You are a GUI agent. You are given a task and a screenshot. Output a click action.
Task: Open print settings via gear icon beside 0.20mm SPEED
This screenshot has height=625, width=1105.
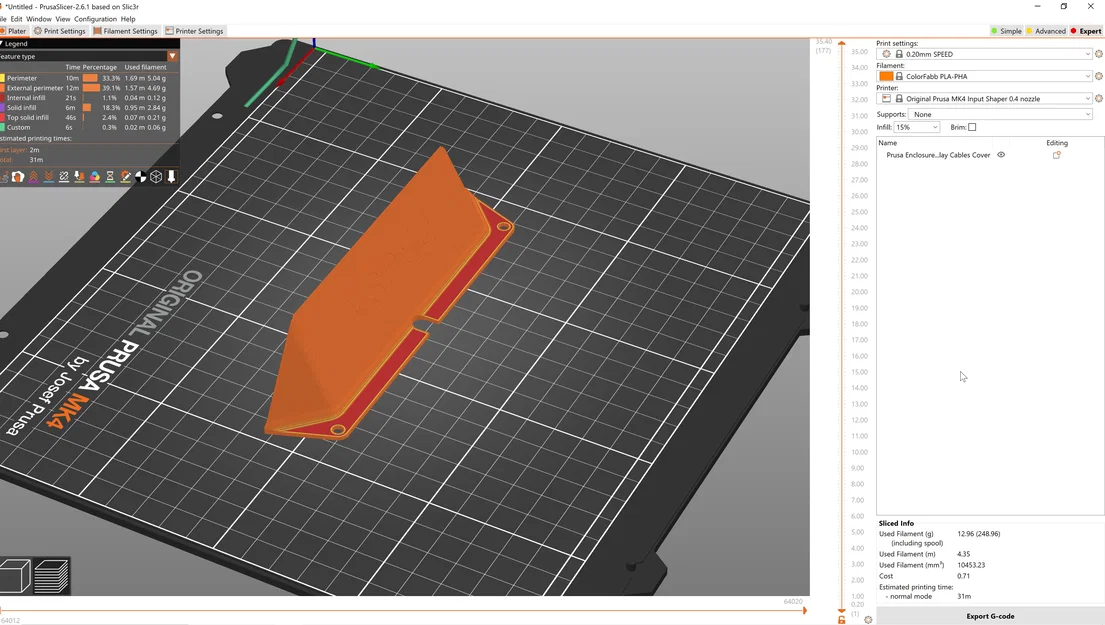click(x=1097, y=53)
